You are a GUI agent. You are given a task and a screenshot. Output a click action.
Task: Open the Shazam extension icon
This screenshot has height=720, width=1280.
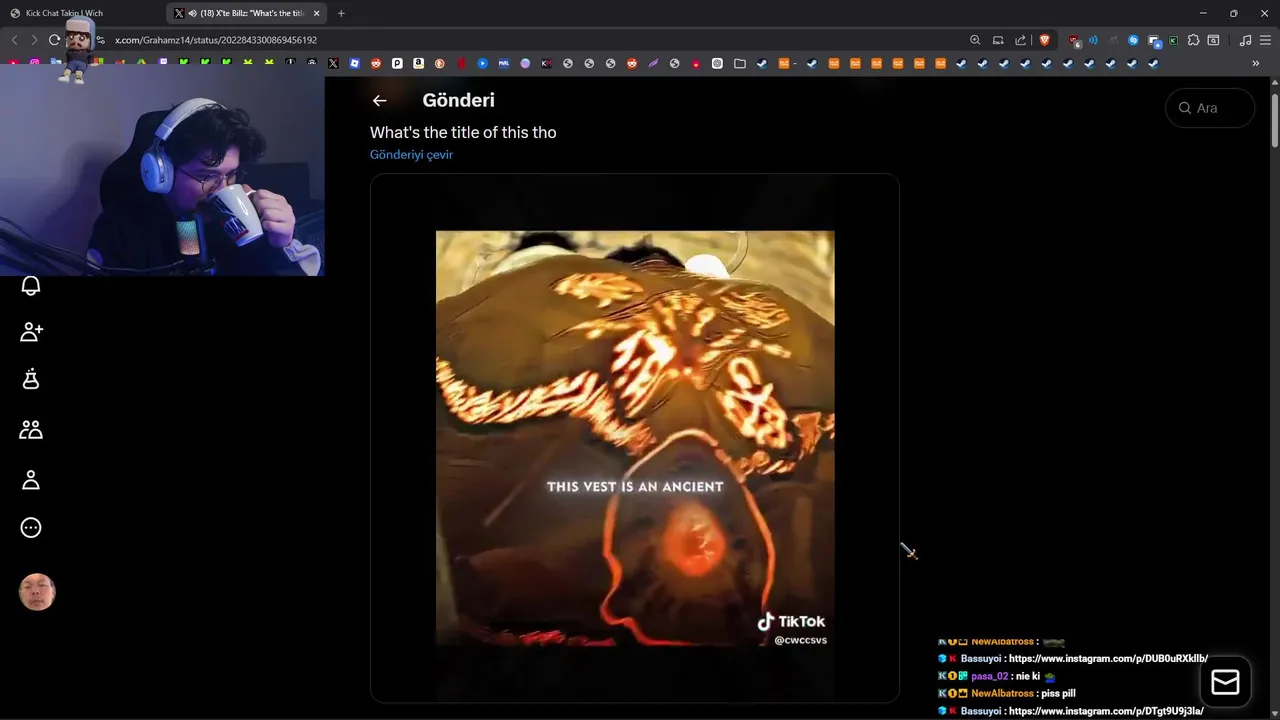tap(1133, 40)
